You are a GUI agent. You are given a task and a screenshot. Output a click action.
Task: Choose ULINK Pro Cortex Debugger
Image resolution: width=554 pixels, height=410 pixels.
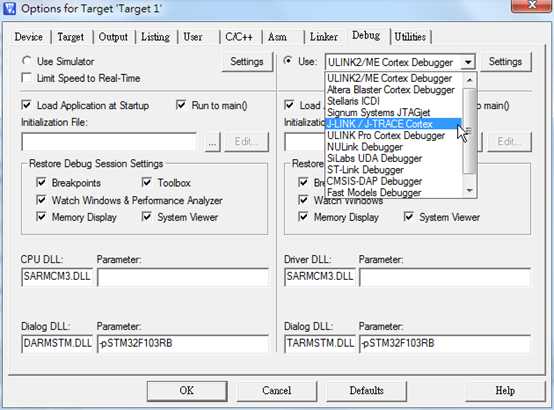386,135
